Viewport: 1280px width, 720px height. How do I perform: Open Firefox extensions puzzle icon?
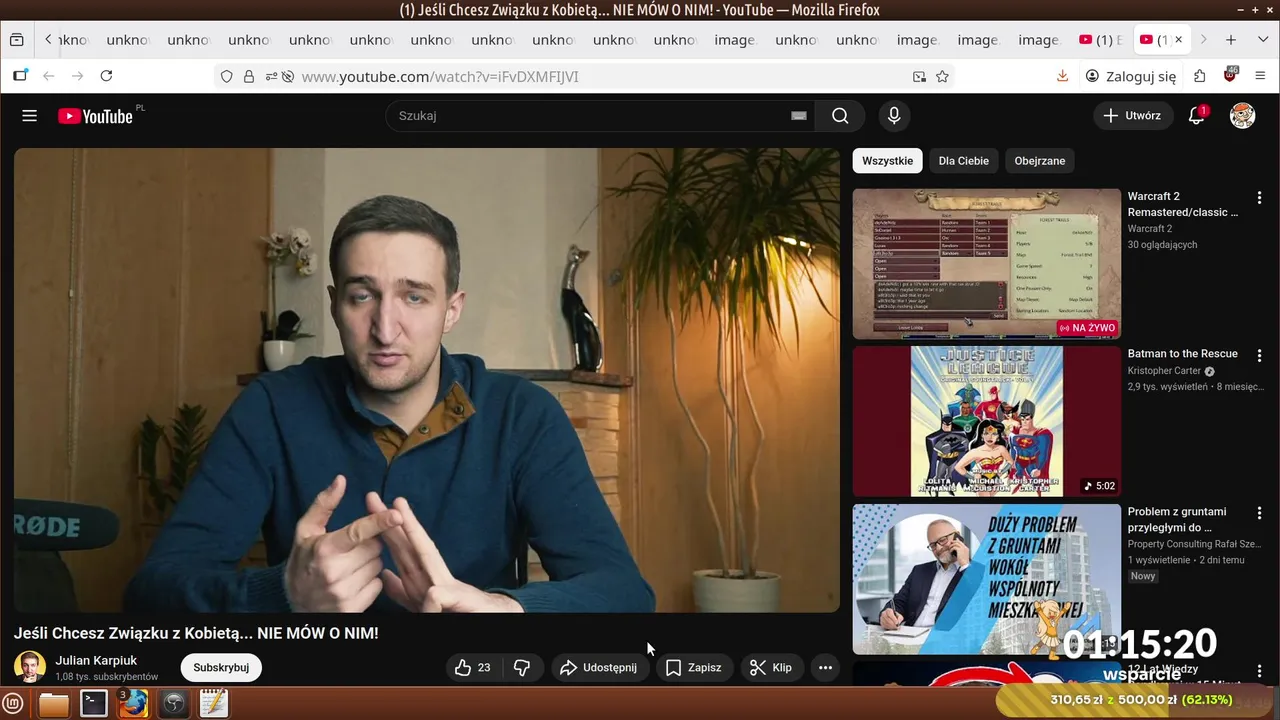click(x=1200, y=76)
